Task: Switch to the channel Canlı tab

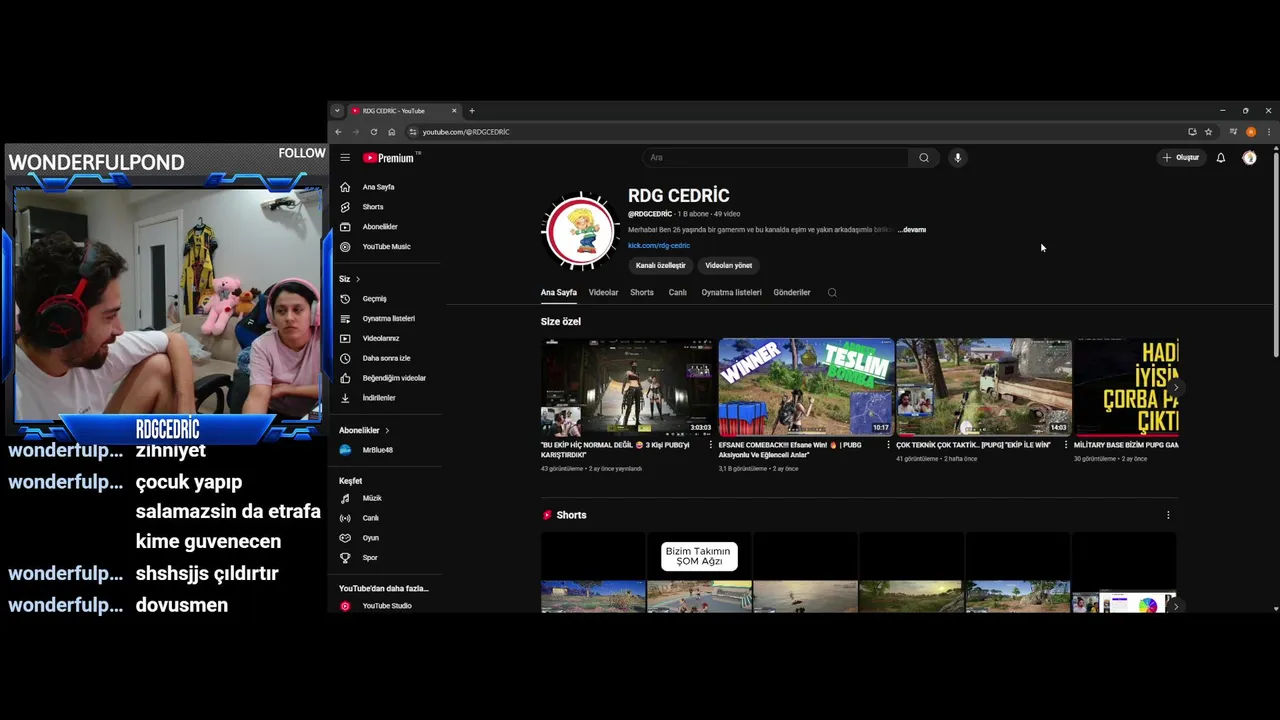Action: pos(677,293)
